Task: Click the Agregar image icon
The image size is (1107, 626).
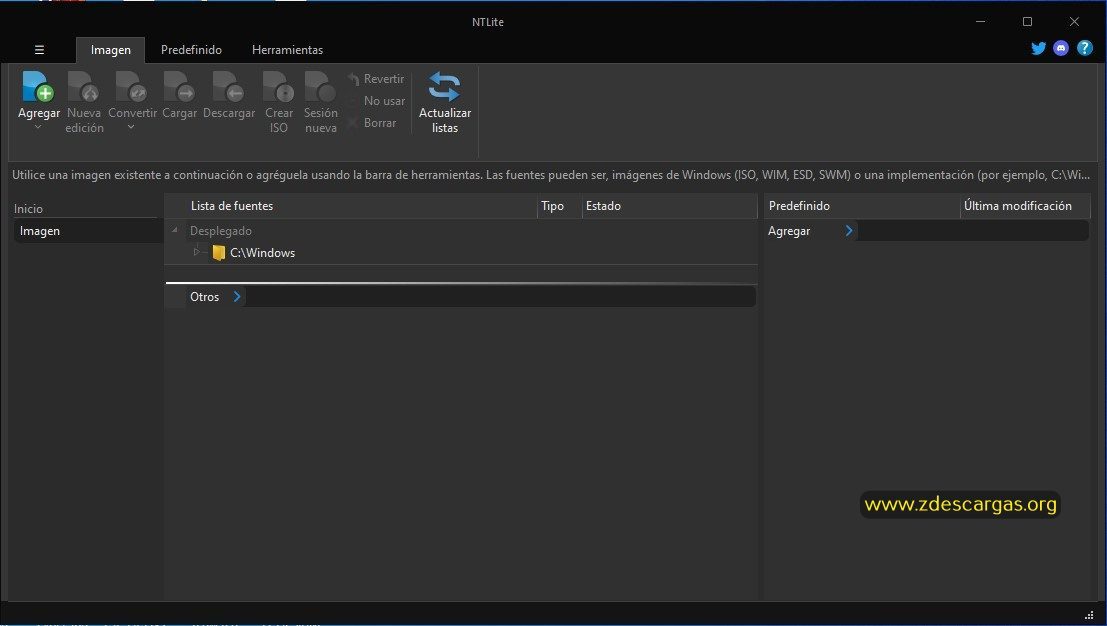Action: click(38, 86)
